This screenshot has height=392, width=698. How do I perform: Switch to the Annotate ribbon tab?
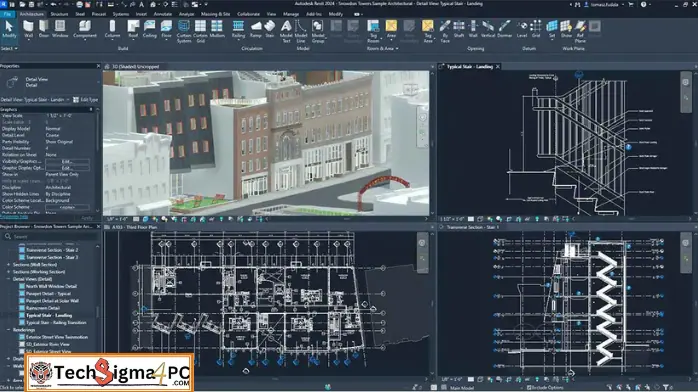tap(162, 14)
